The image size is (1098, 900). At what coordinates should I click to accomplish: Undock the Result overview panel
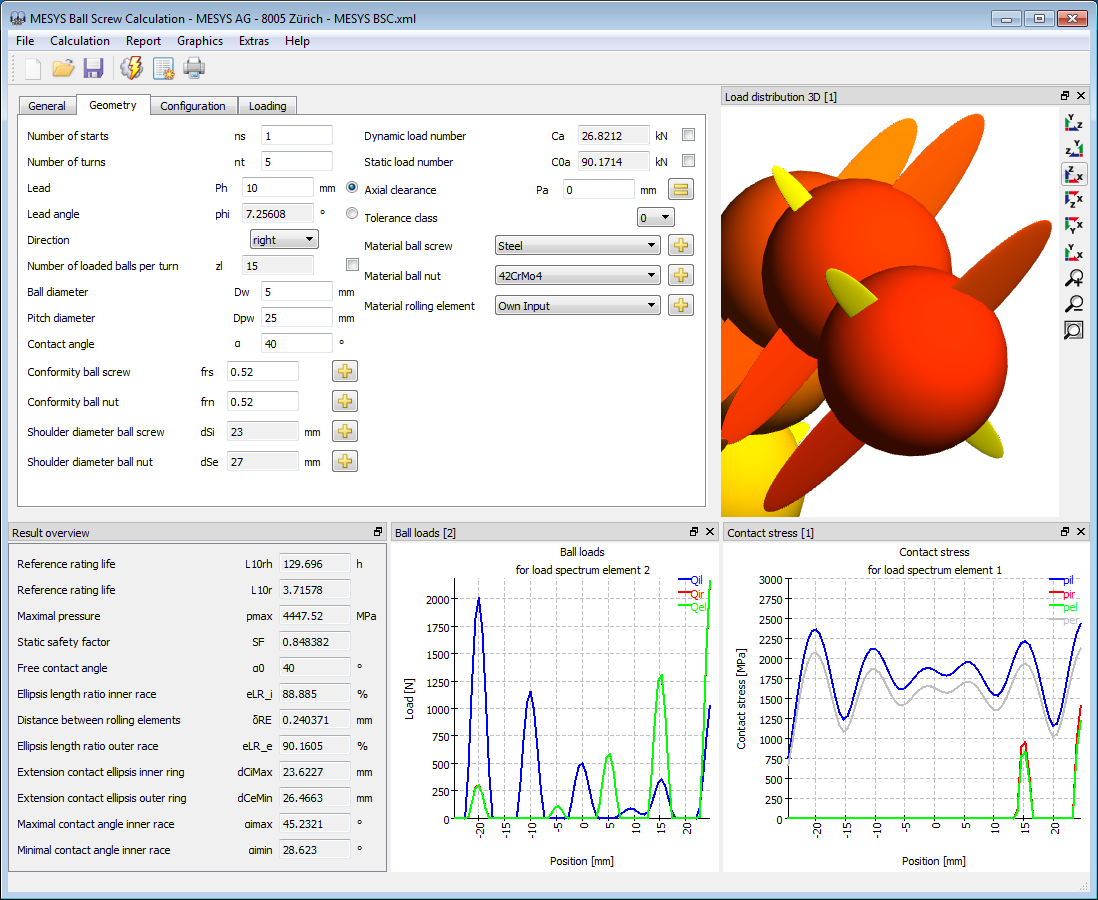click(378, 532)
